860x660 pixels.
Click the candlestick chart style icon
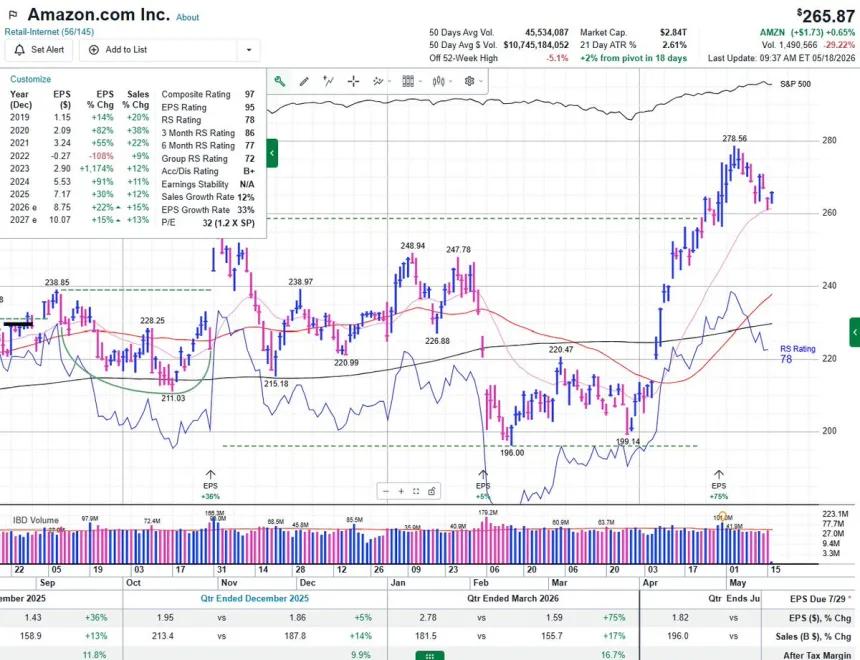point(438,82)
